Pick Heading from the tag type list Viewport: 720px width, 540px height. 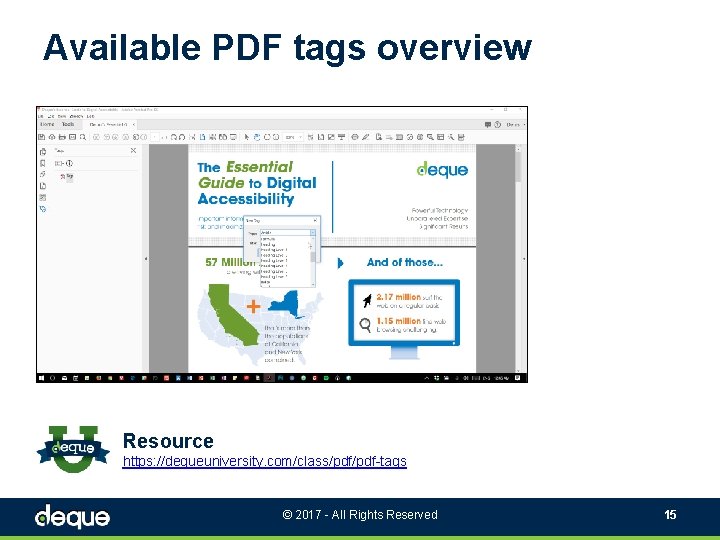pyautogui.click(x=268, y=244)
